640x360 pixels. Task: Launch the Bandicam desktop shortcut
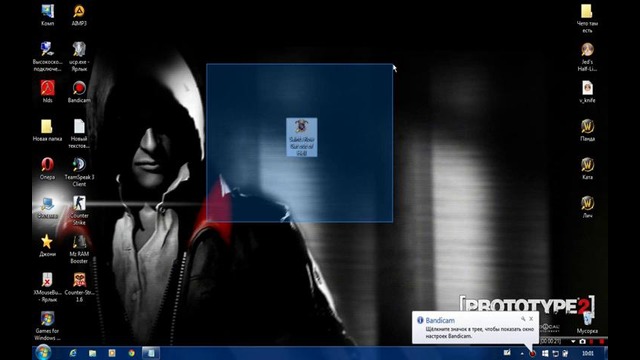pos(79,91)
